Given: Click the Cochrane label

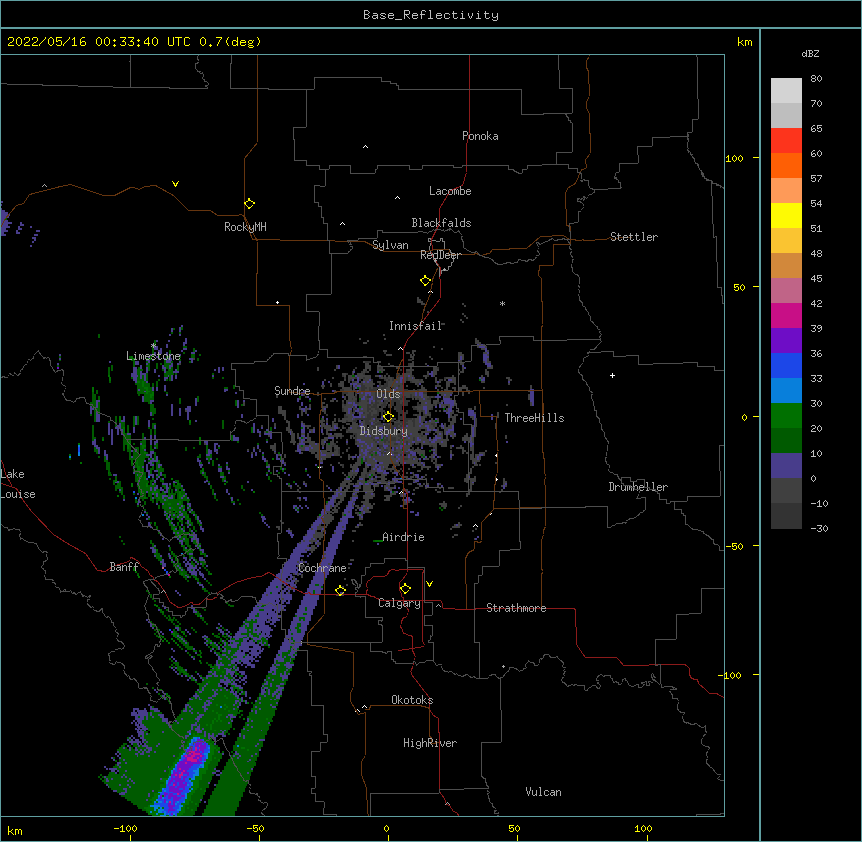Looking at the screenshot, I should (x=322, y=568).
